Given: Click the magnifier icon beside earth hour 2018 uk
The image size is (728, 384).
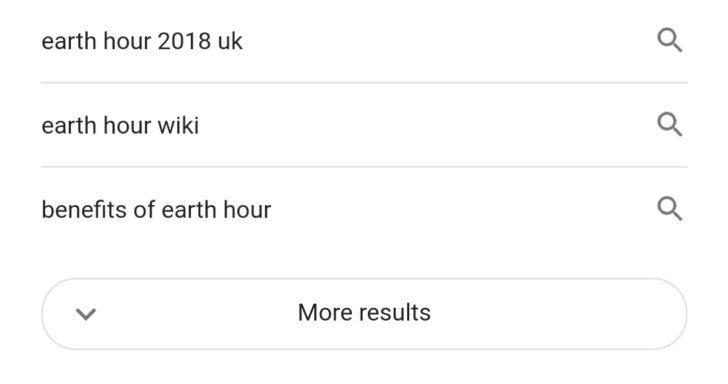Looking at the screenshot, I should pos(670,40).
